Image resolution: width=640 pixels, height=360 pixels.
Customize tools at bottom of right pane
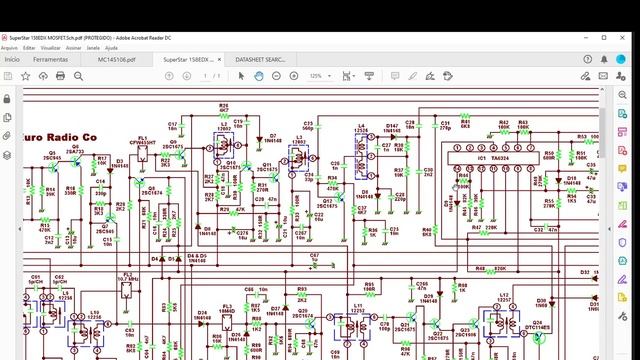tap(622, 316)
